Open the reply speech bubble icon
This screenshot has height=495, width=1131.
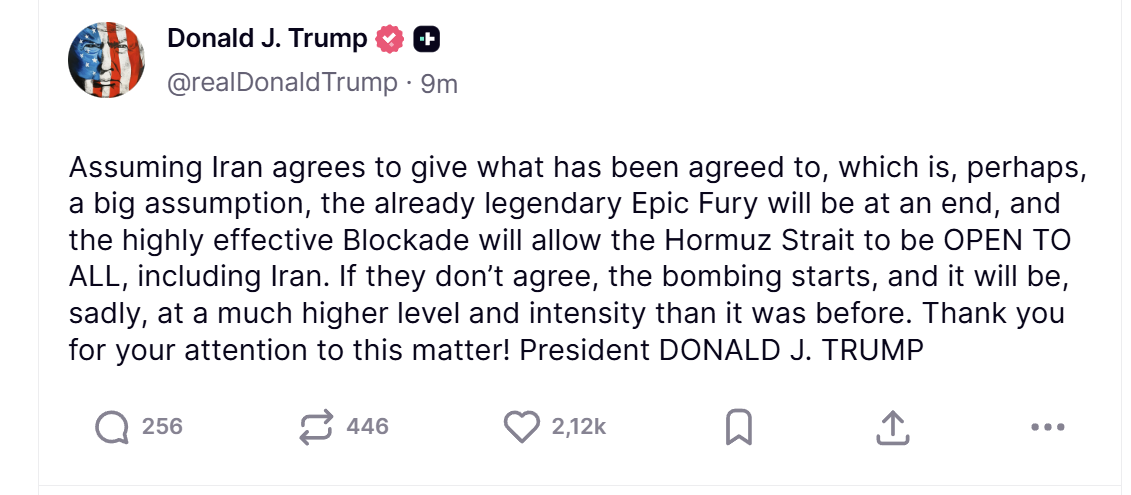(111, 427)
